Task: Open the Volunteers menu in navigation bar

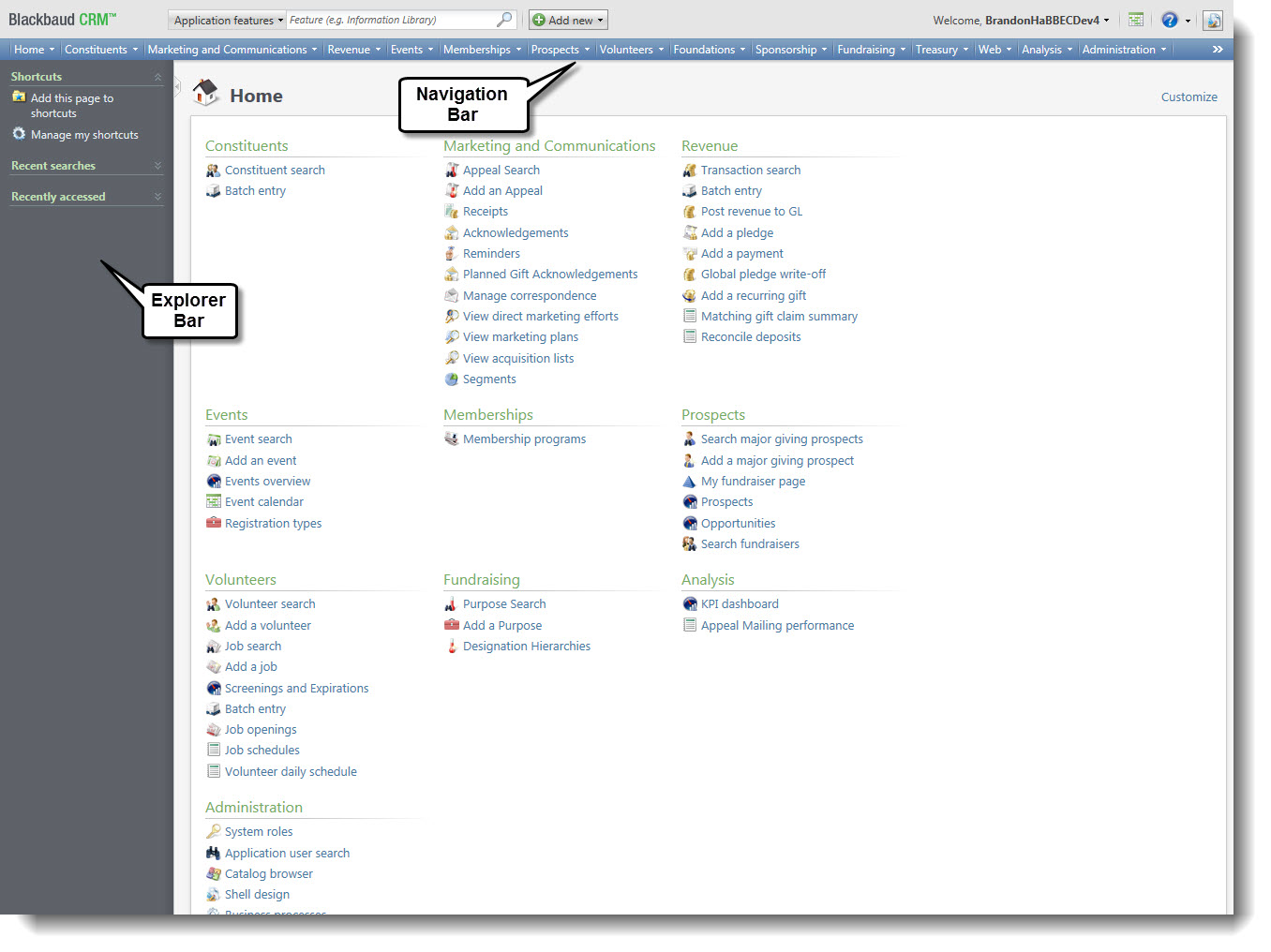Action: (631, 50)
